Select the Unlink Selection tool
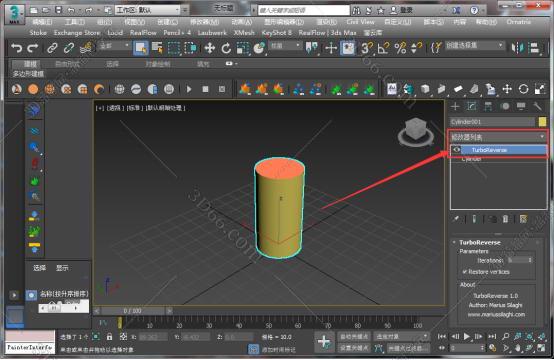Viewport: 554px width, 360px height. click(x=69, y=48)
